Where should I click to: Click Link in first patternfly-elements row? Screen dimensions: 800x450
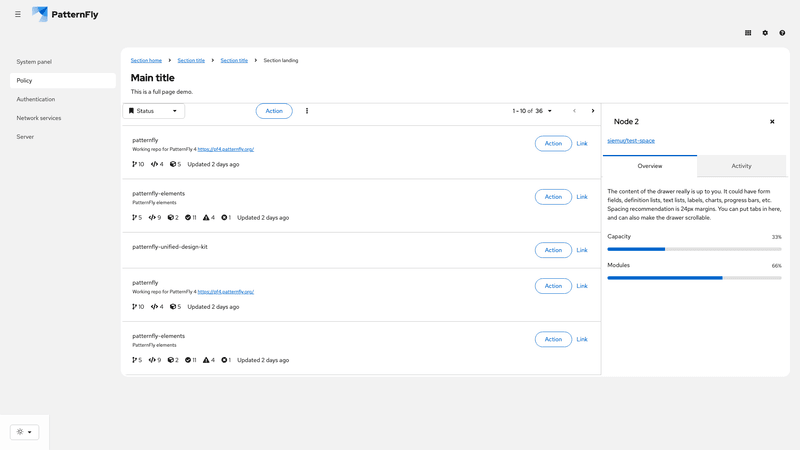click(582, 196)
